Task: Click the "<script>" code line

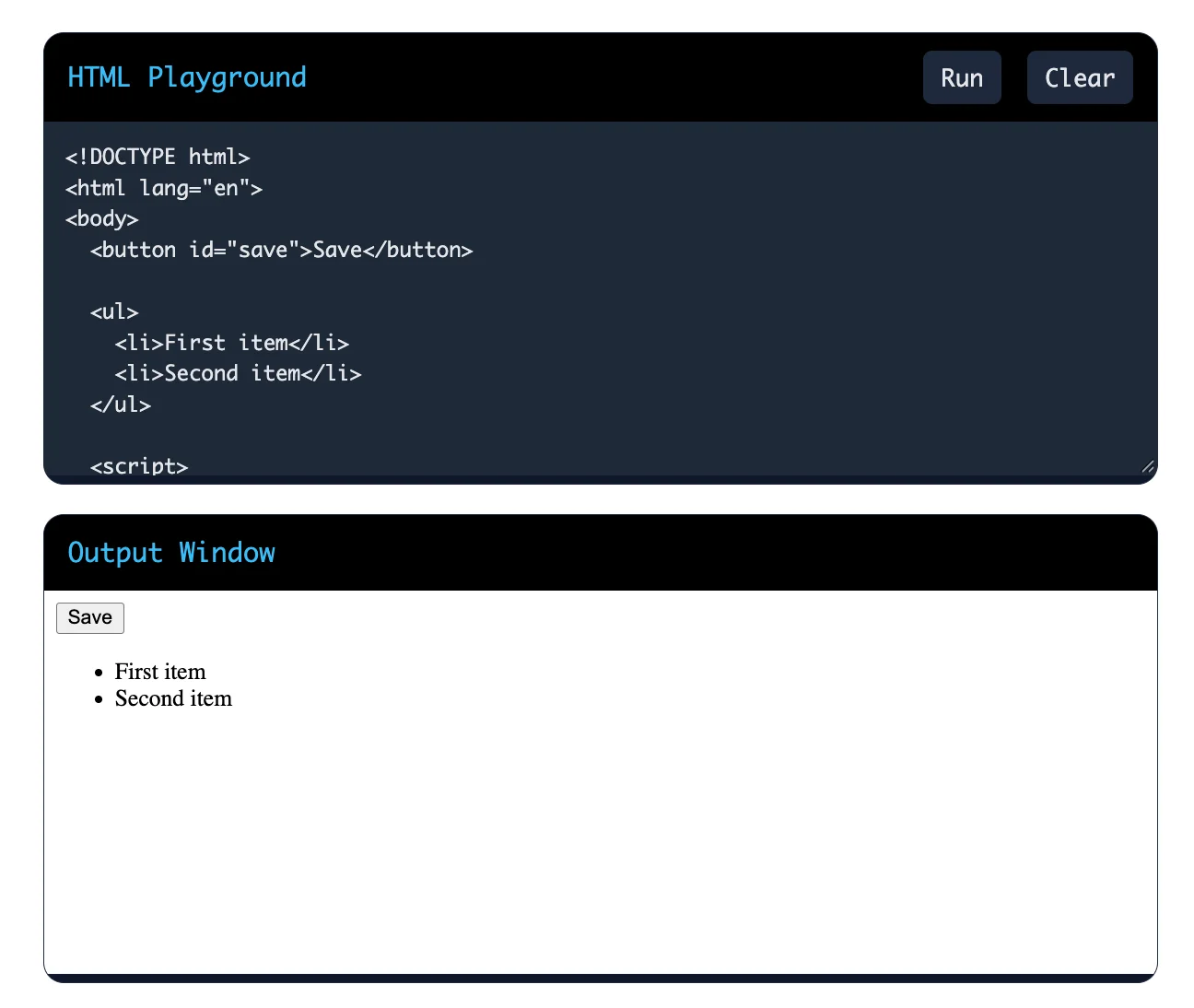Action: [x=139, y=466]
